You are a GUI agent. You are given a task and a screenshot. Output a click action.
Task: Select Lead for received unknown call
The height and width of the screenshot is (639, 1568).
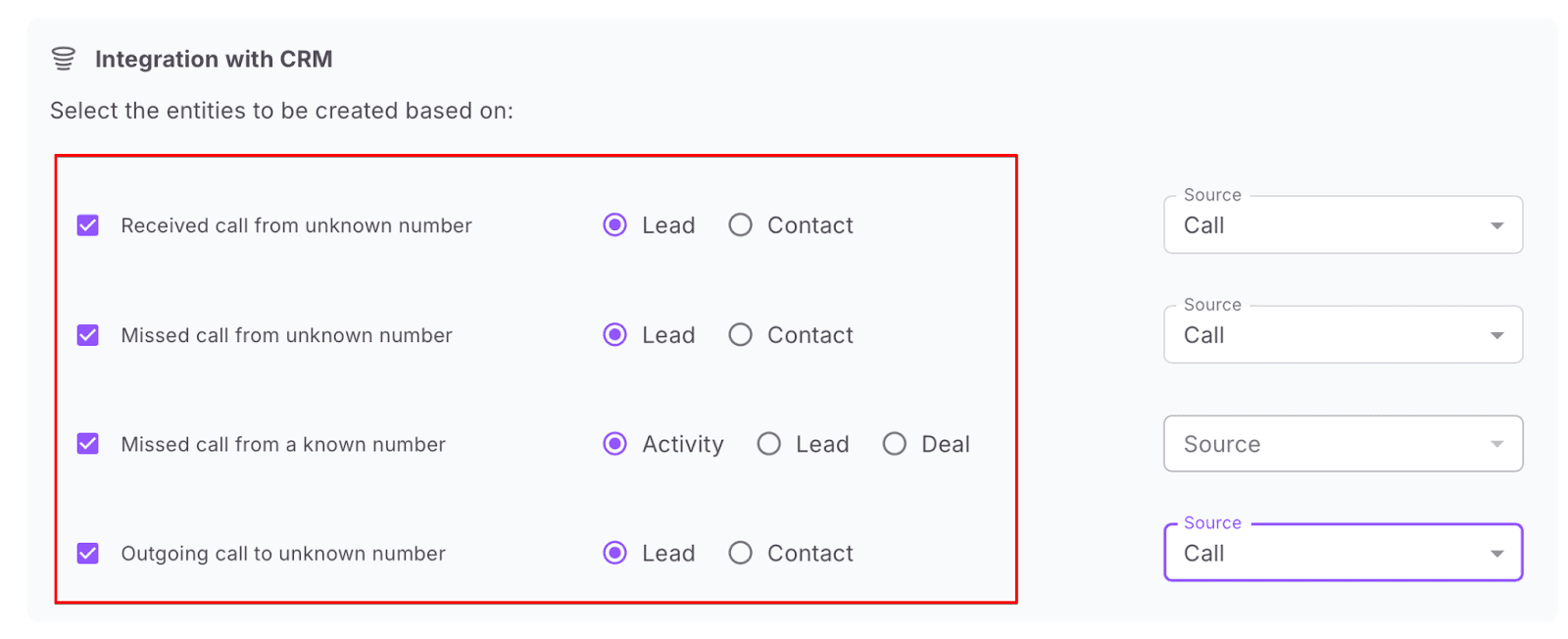pyautogui.click(x=615, y=225)
